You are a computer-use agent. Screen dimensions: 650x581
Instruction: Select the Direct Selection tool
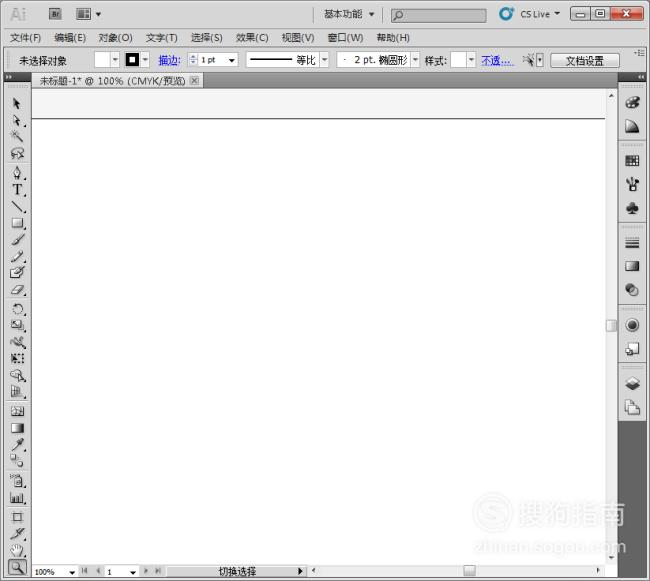17,120
